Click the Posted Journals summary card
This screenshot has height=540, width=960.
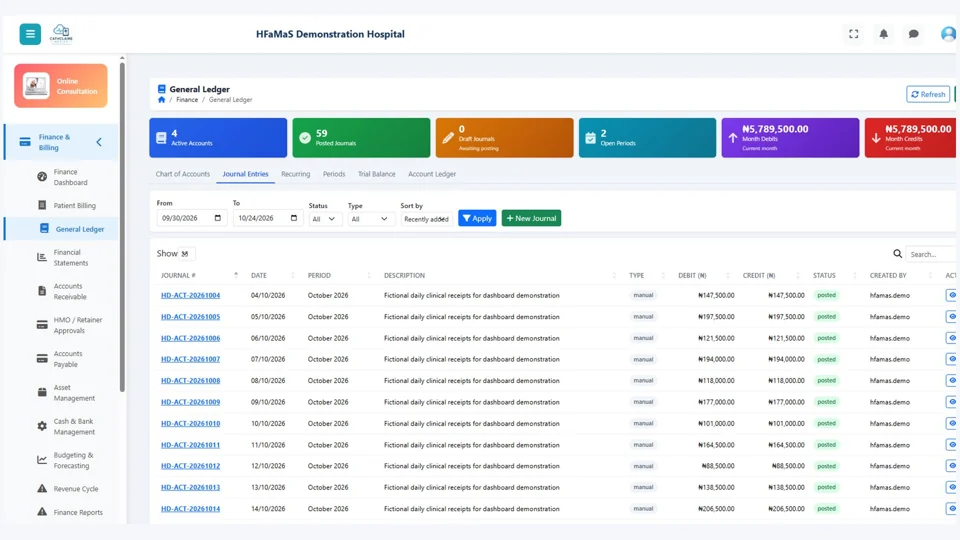pos(361,138)
